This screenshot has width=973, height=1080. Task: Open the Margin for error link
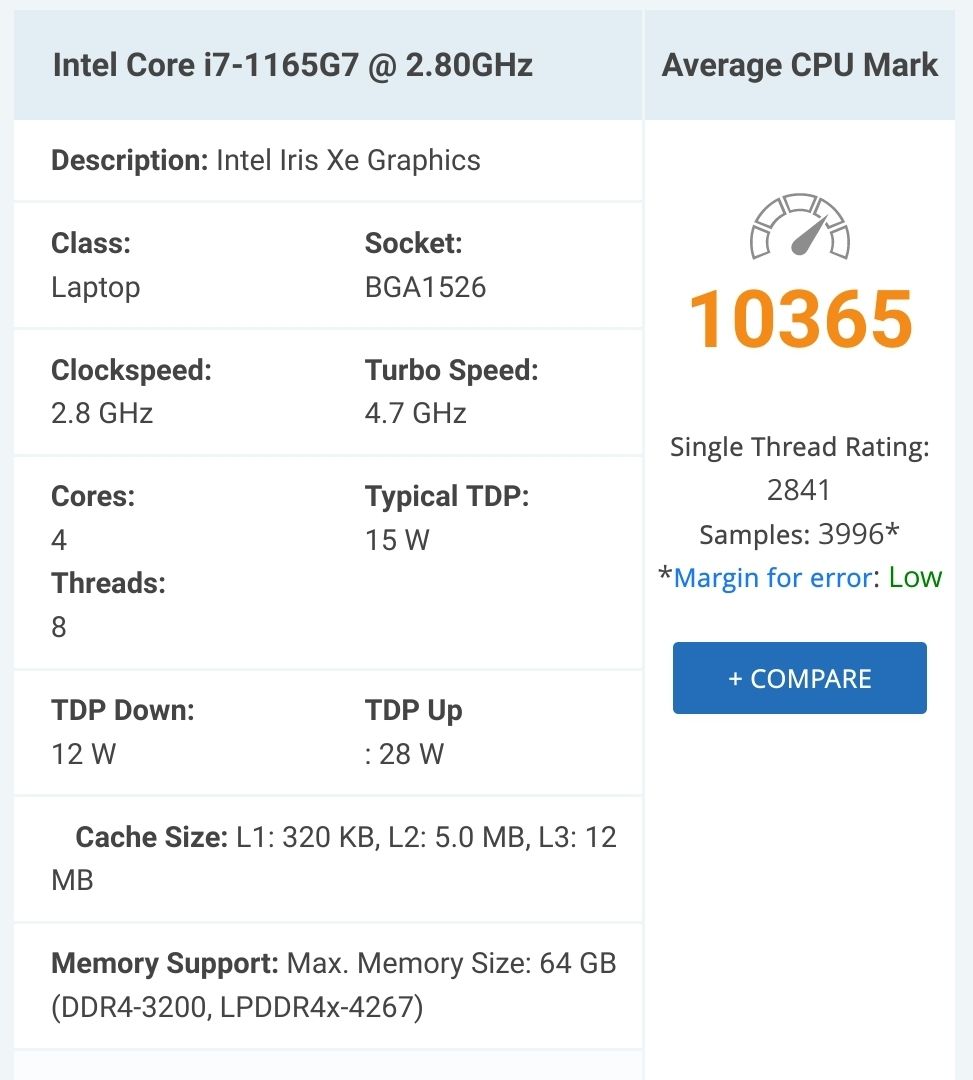772,577
